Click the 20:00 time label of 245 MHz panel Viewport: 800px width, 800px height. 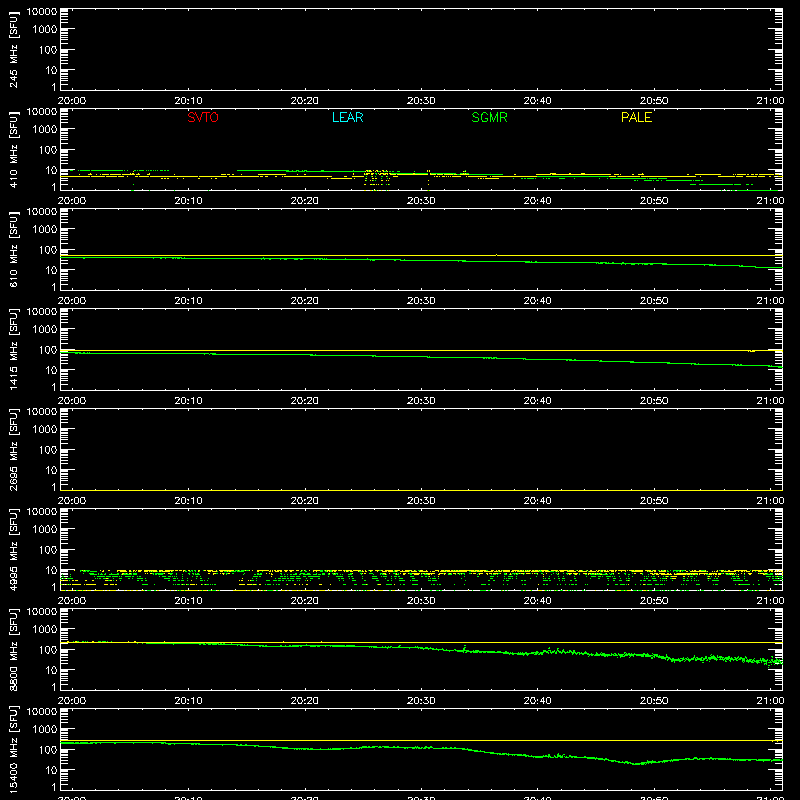[71, 101]
